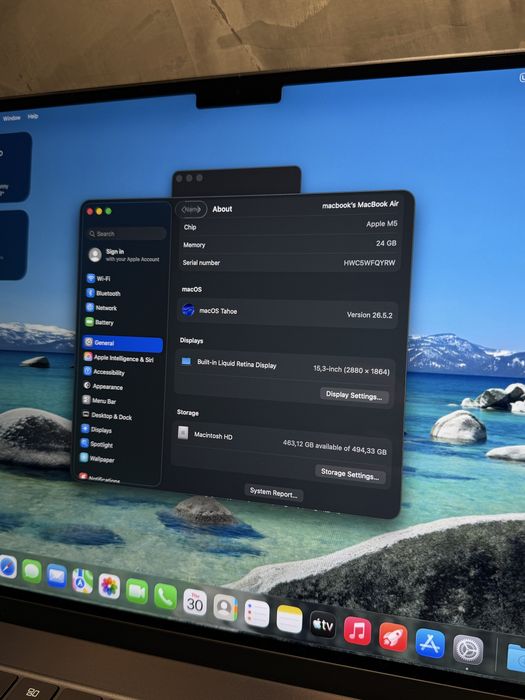
Task: Click the "15,3-inch (2880 × 1864)" display size
Action: pos(351,370)
